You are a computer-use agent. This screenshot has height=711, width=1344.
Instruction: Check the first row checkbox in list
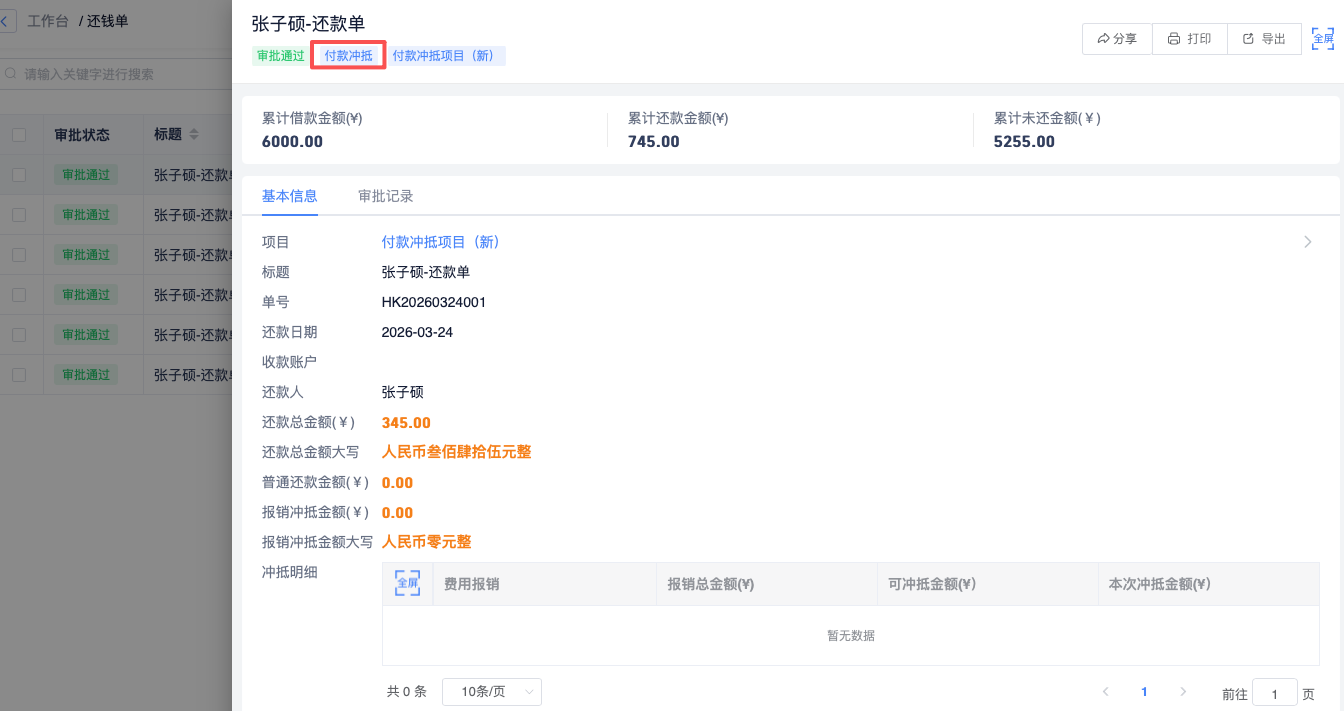19,175
